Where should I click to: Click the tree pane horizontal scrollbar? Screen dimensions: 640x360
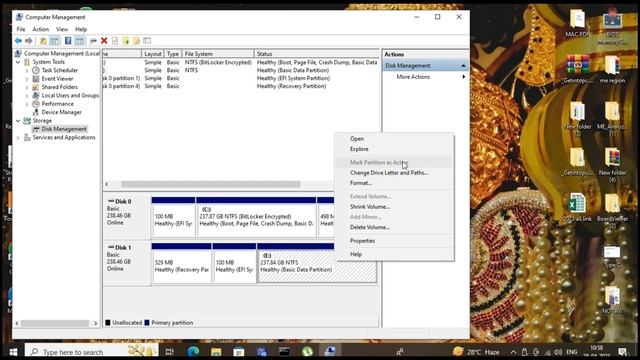click(55, 323)
